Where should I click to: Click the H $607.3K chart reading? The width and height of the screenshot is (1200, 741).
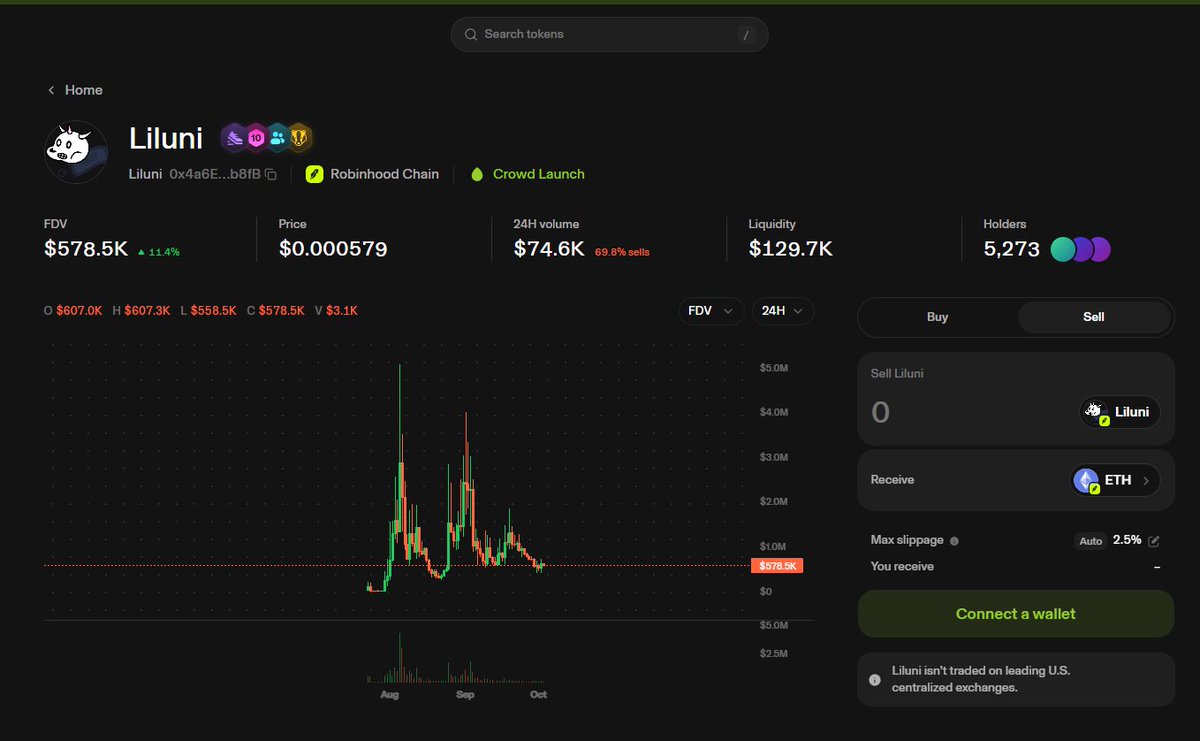click(x=142, y=311)
